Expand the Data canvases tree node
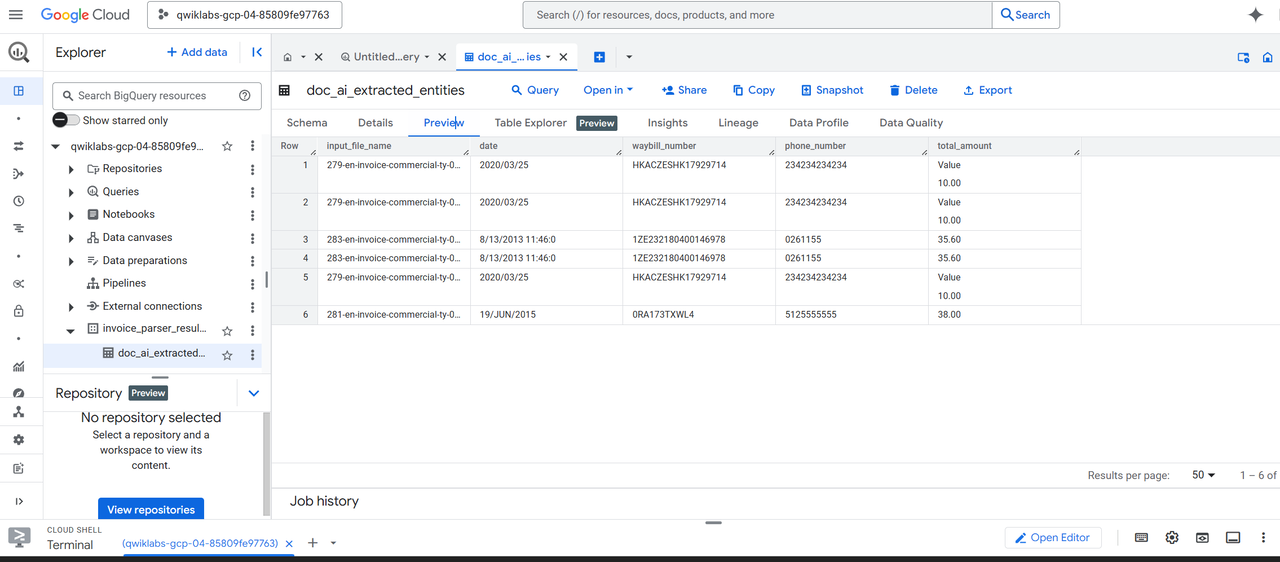This screenshot has width=1280, height=562. [71, 238]
